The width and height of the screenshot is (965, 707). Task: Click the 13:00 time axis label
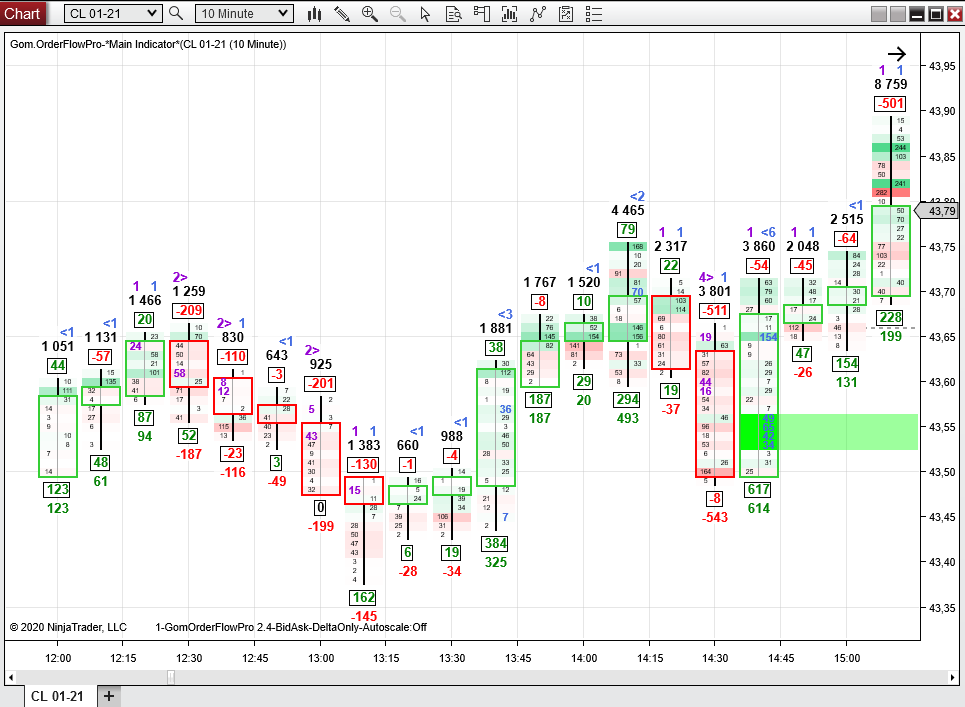321,658
